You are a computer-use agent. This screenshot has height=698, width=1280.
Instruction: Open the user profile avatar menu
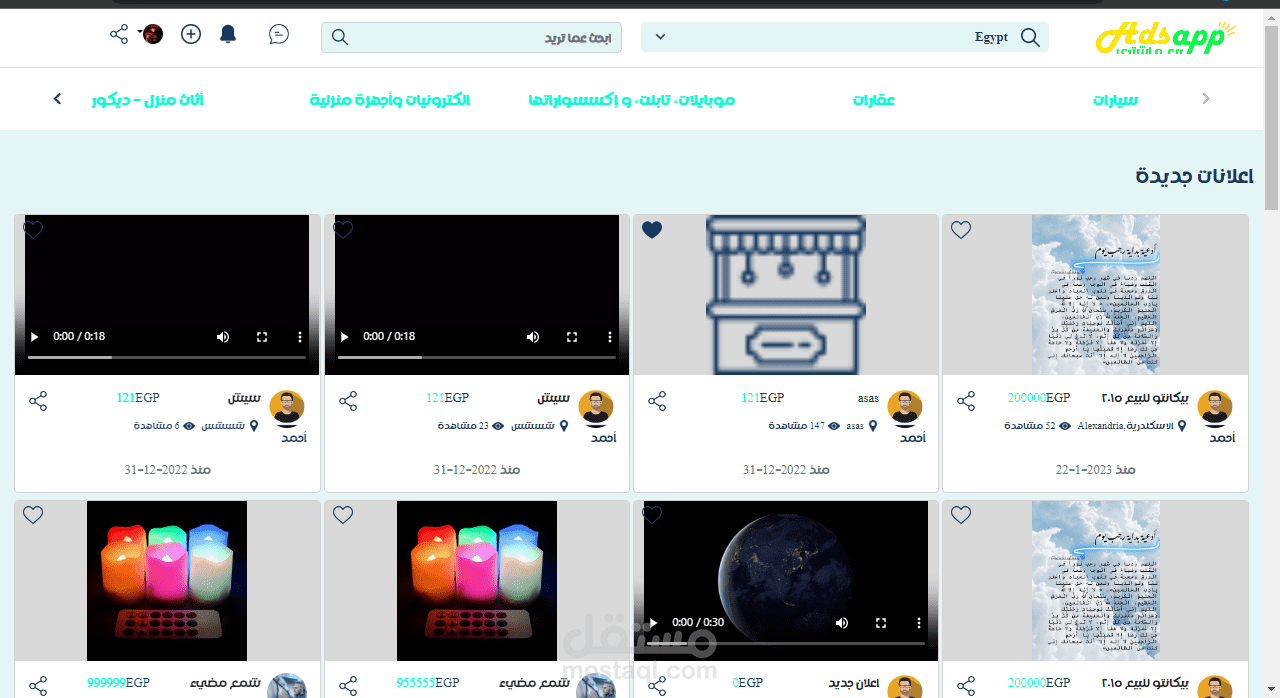coord(152,34)
